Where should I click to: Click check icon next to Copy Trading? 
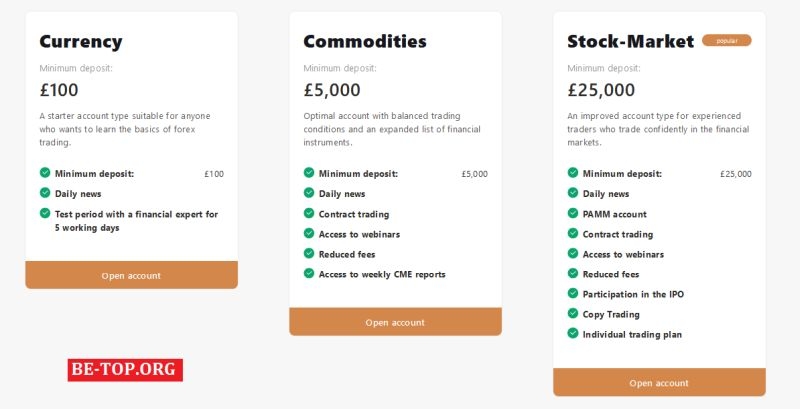574,313
